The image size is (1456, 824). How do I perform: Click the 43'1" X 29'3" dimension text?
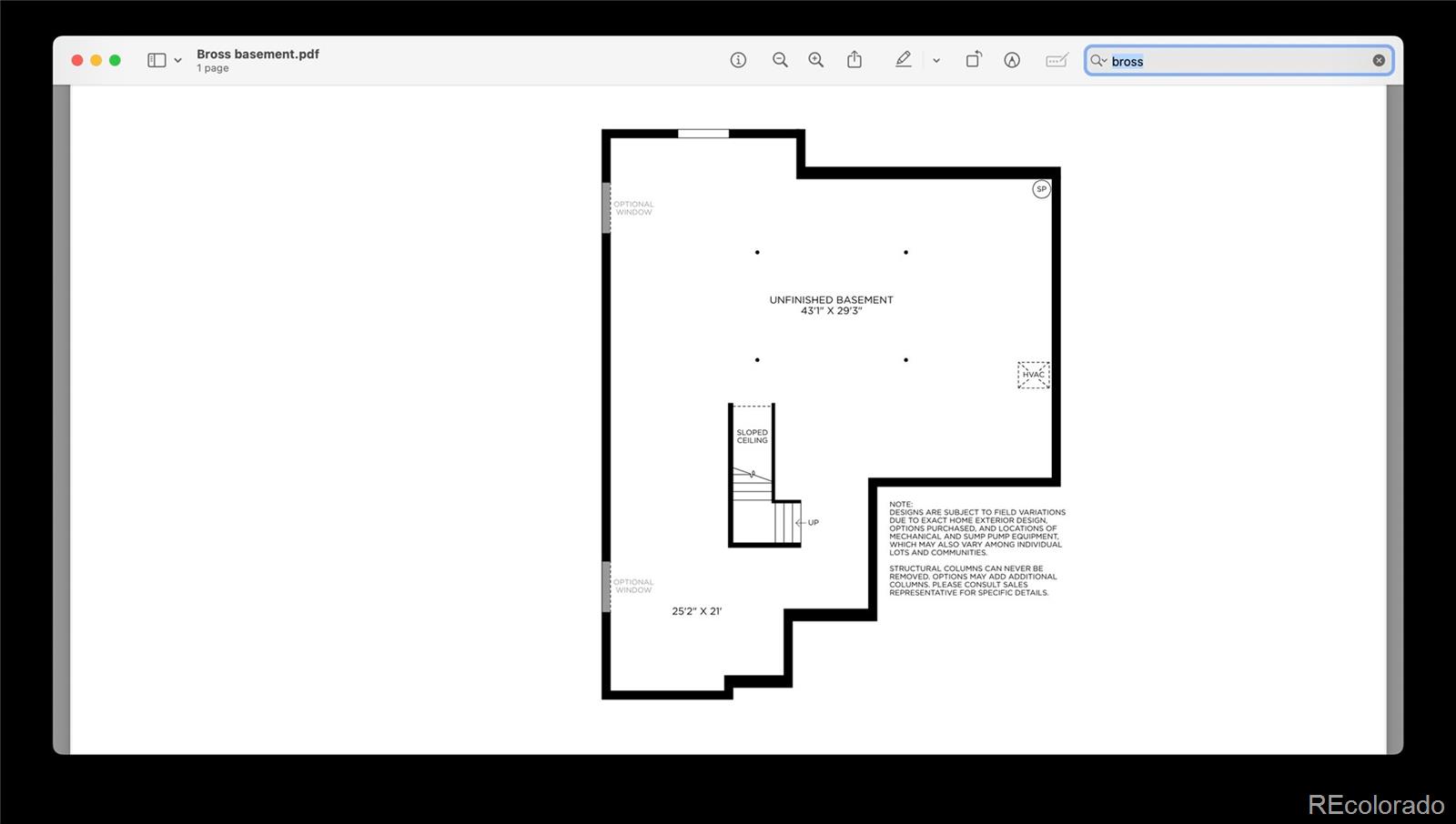tap(831, 311)
